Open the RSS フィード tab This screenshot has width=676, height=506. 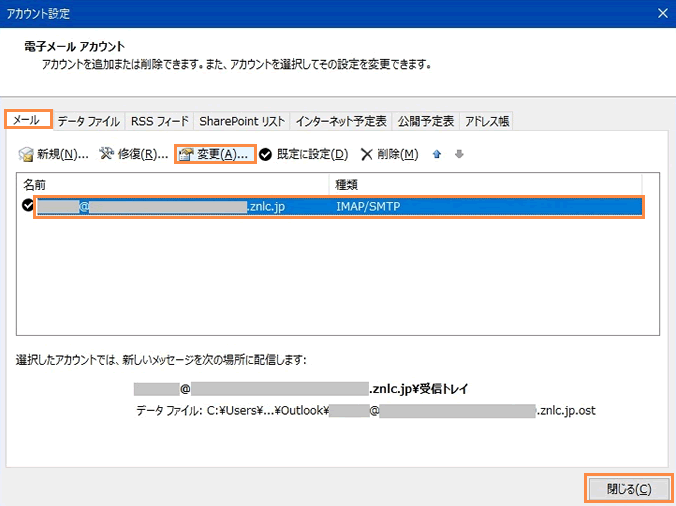click(x=160, y=121)
